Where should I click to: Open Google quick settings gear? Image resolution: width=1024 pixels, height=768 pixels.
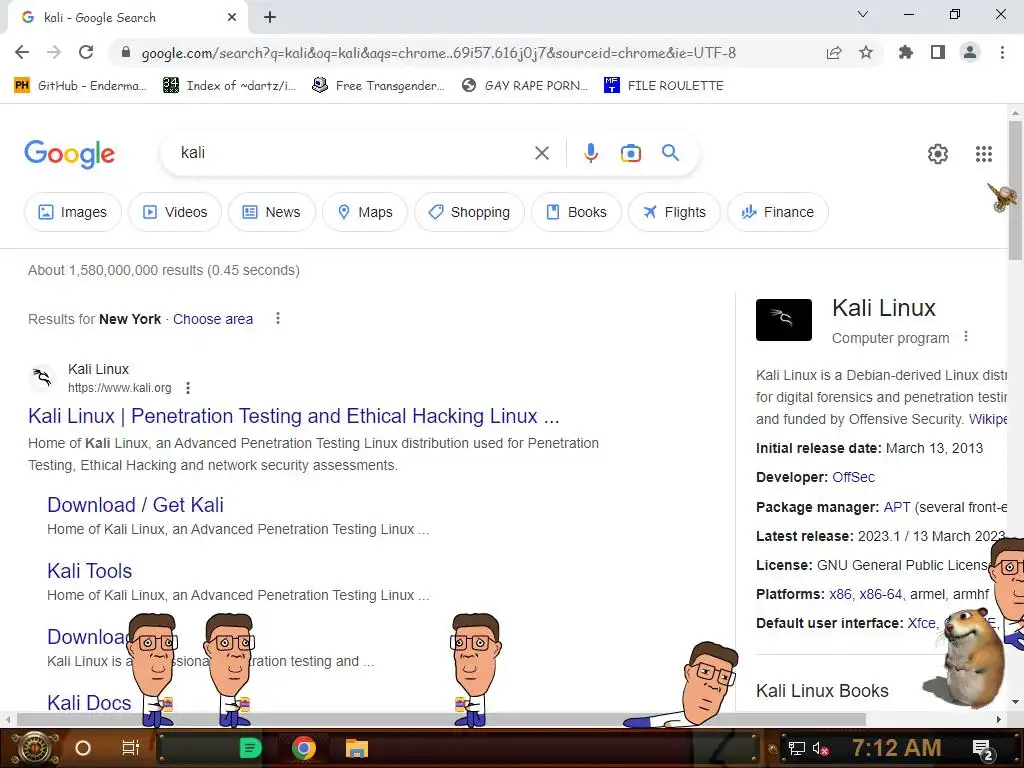pos(938,153)
